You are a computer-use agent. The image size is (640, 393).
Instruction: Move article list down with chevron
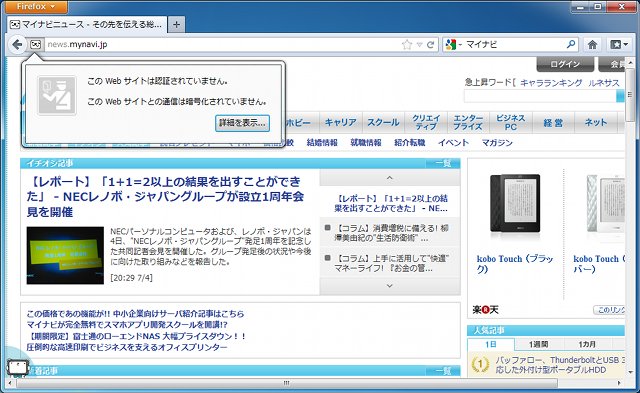pyautogui.click(x=389, y=286)
